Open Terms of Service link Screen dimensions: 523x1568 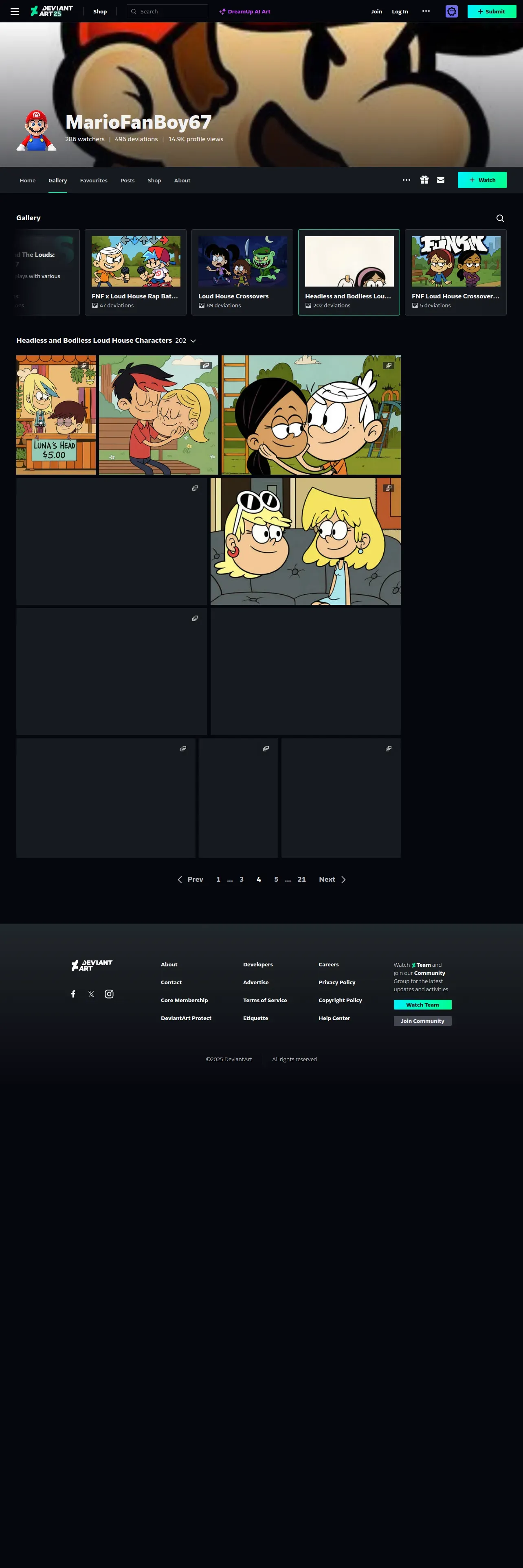265,1000
